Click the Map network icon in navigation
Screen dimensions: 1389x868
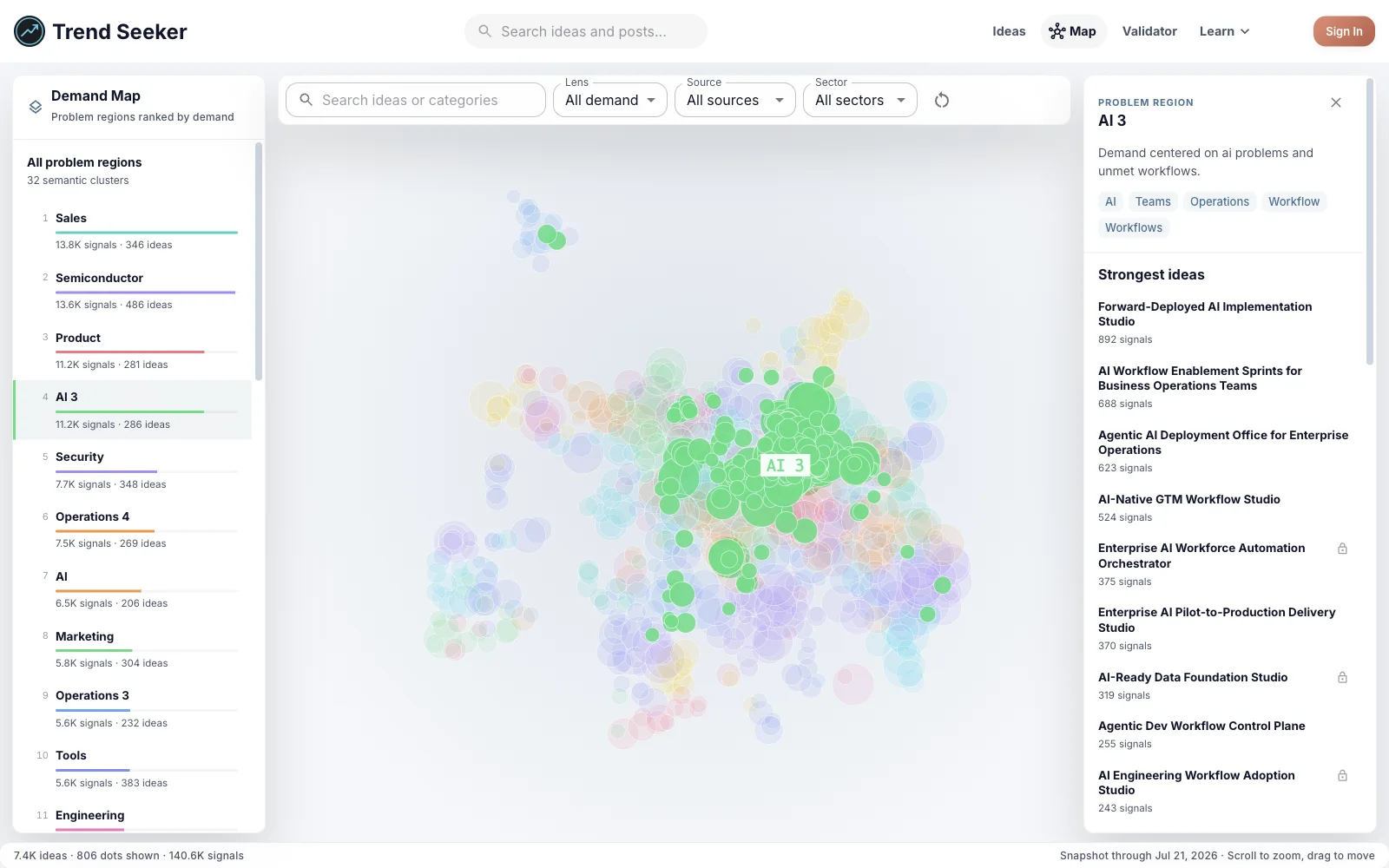tap(1057, 31)
